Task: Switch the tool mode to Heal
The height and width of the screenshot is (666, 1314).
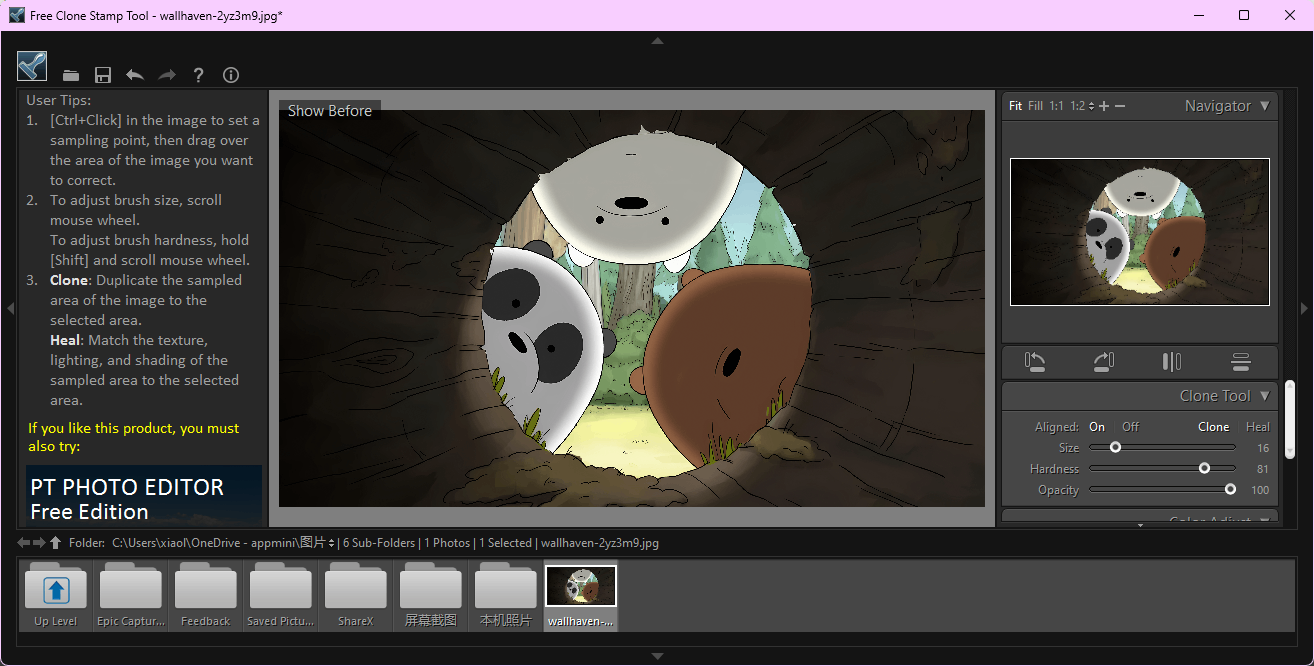Action: [1258, 427]
